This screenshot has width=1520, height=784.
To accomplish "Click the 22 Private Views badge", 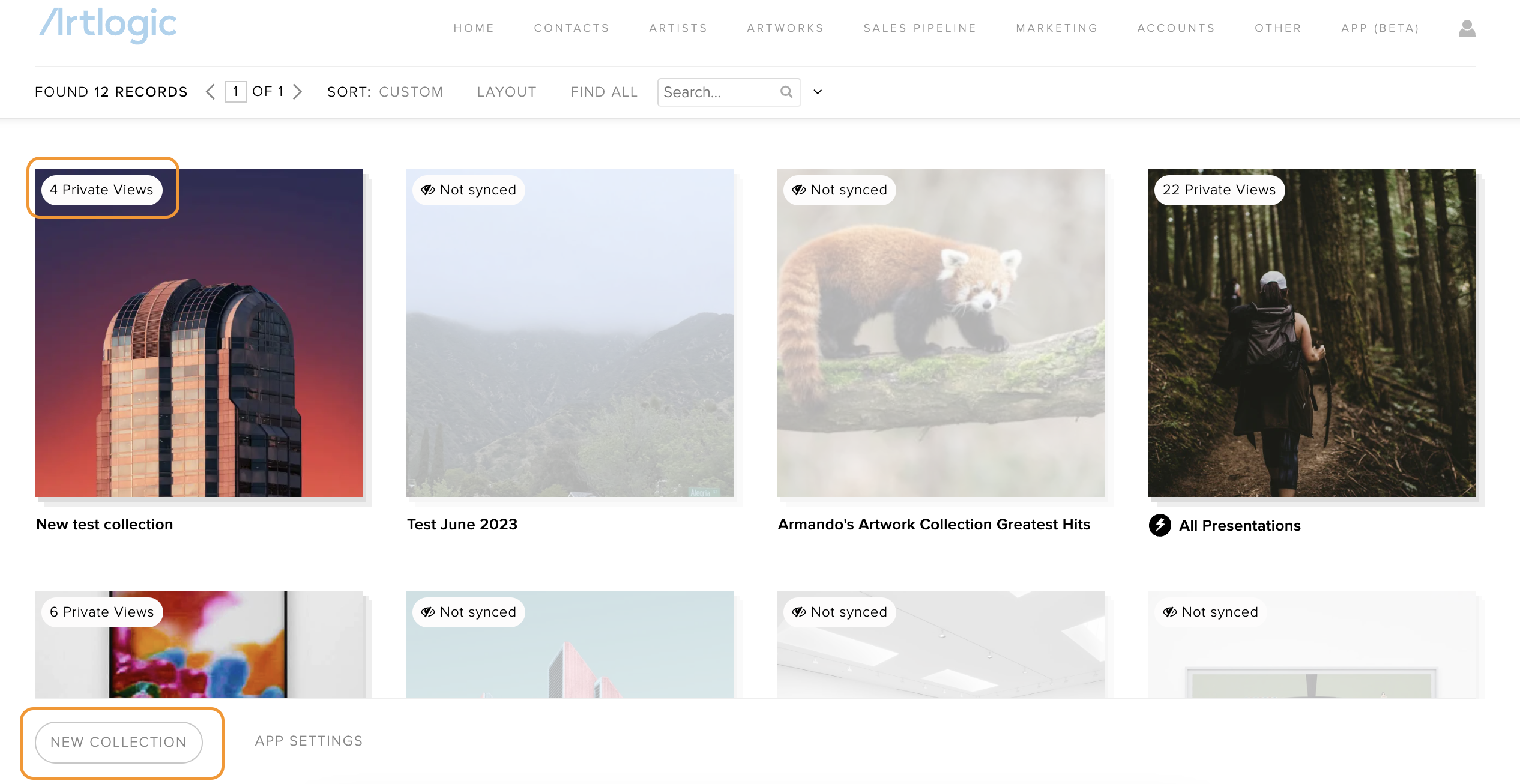I will tap(1219, 190).
